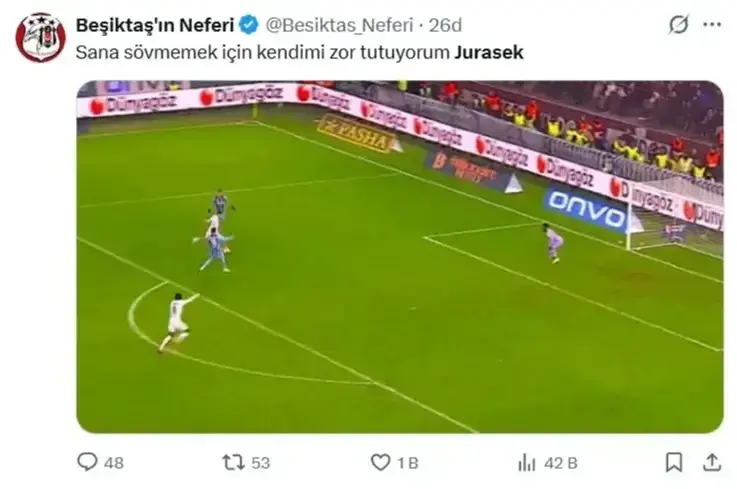Screen dimensions: 737x489
Task: Open the view analytics bar chart icon
Action: [x=526, y=463]
